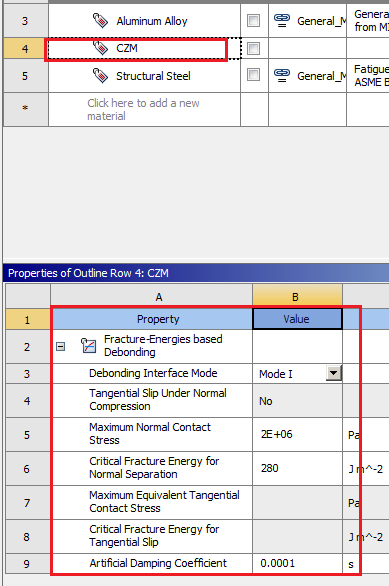This screenshot has height=586, width=389.
Task: Click column A header in properties table
Action: tap(151, 297)
